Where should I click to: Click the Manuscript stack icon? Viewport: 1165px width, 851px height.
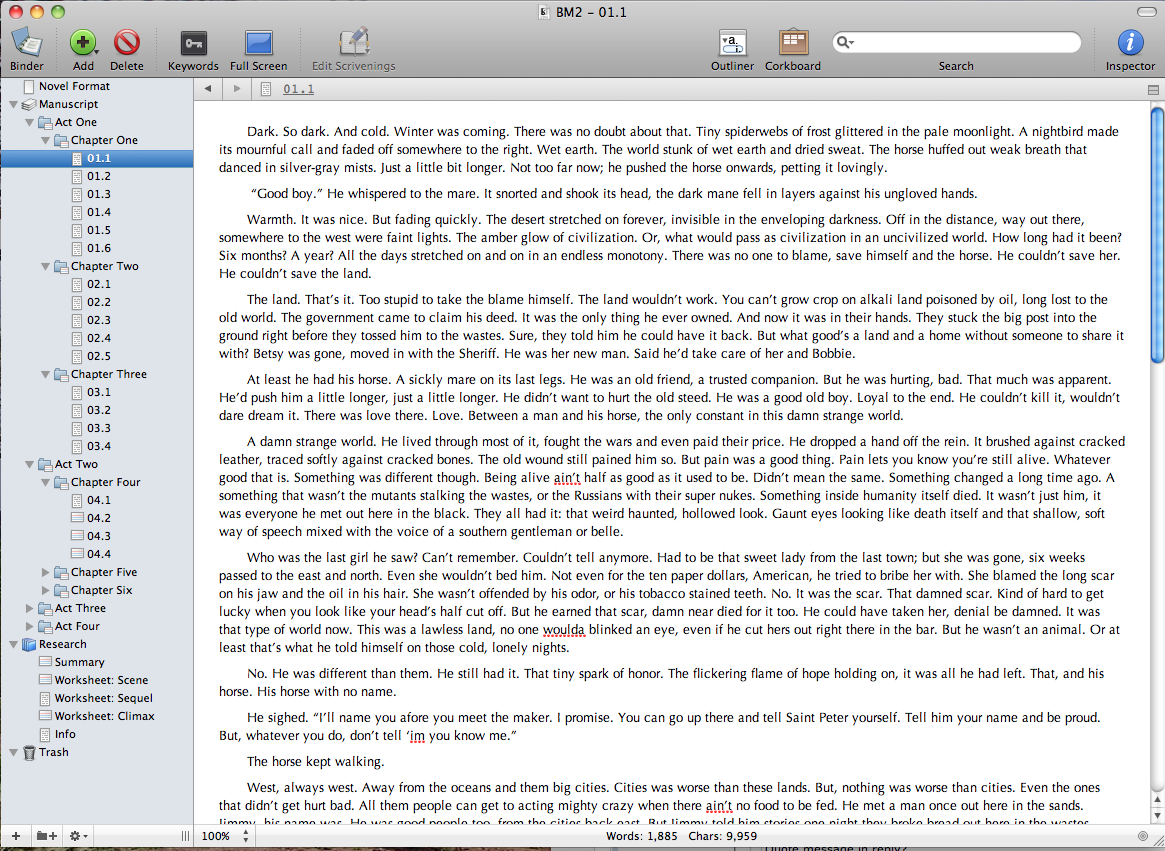(x=29, y=105)
